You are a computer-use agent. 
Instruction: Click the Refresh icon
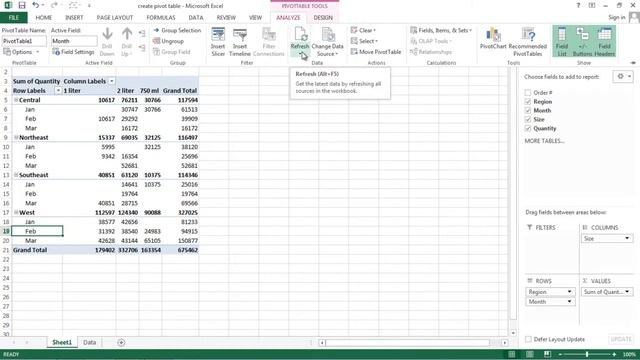pos(300,34)
